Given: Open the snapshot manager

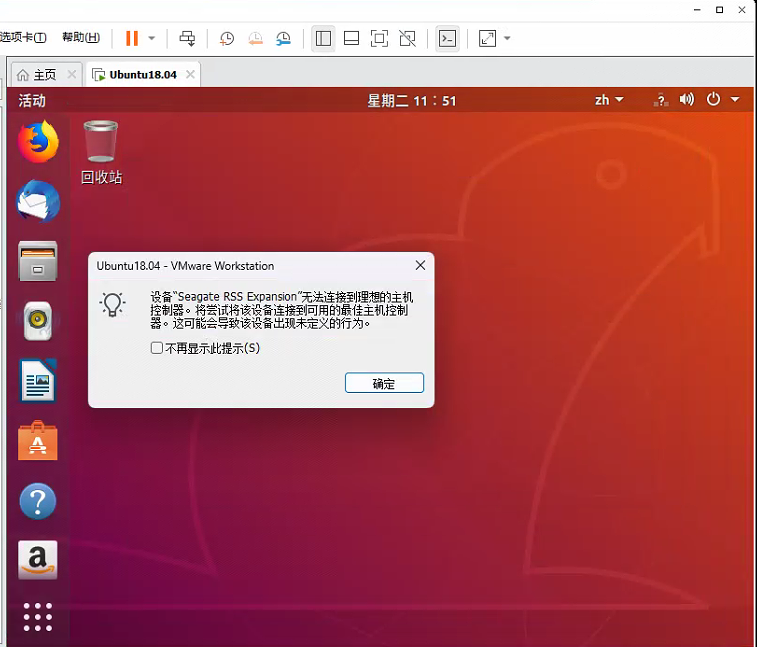Looking at the screenshot, I should 283,38.
